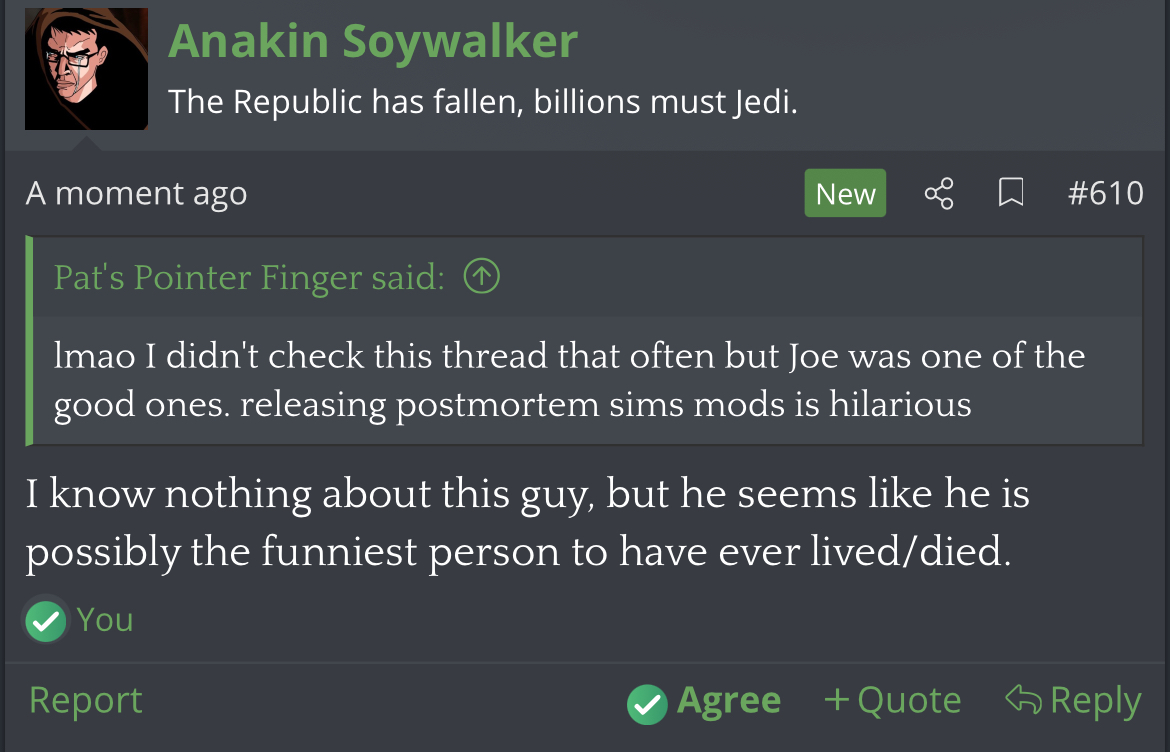Image resolution: width=1170 pixels, height=752 pixels.
Task: Click the curved arrow icon next to Reply
Action: point(1023,700)
